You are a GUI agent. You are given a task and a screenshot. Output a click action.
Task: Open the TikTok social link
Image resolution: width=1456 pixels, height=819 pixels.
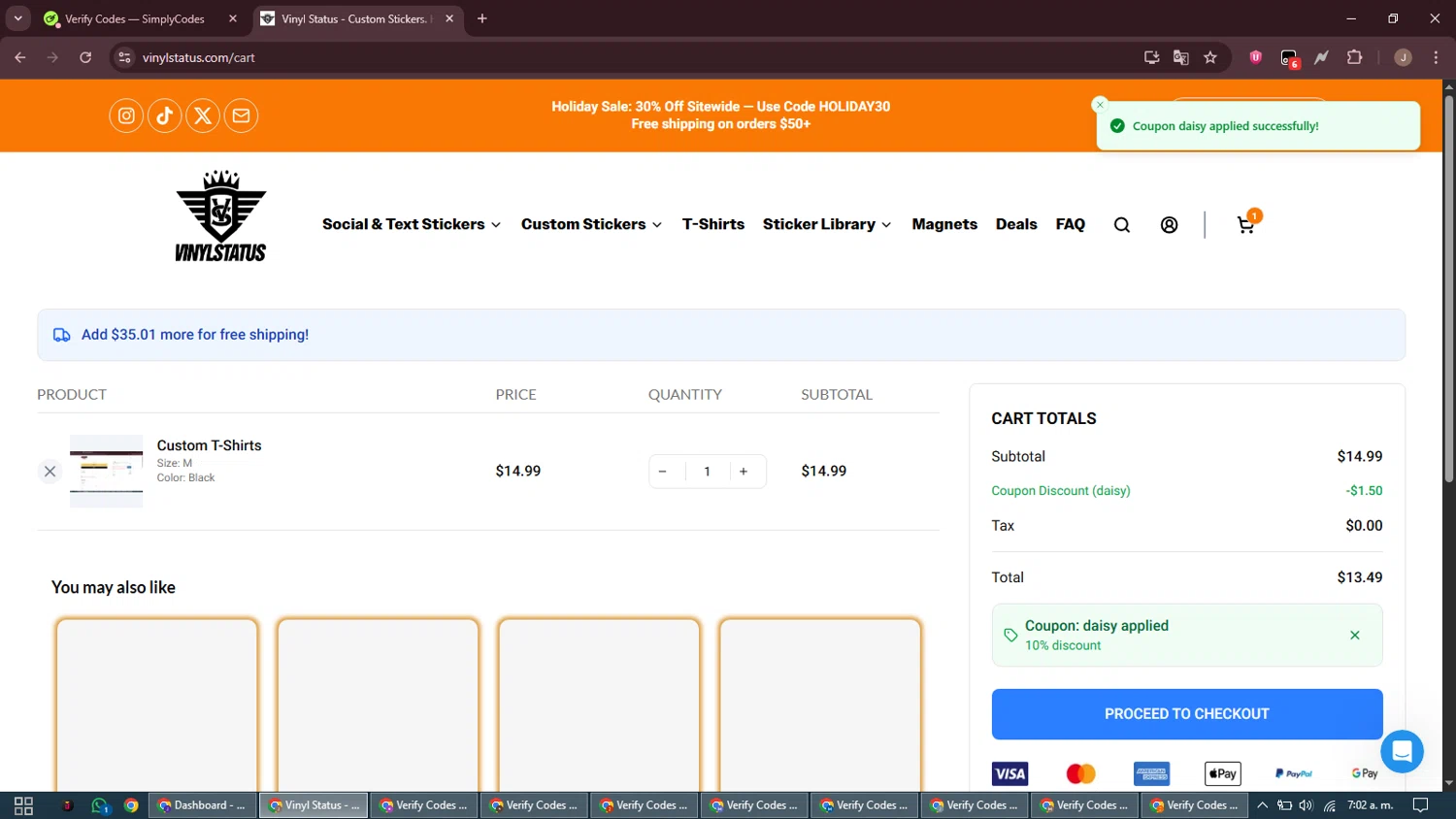pyautogui.click(x=164, y=115)
